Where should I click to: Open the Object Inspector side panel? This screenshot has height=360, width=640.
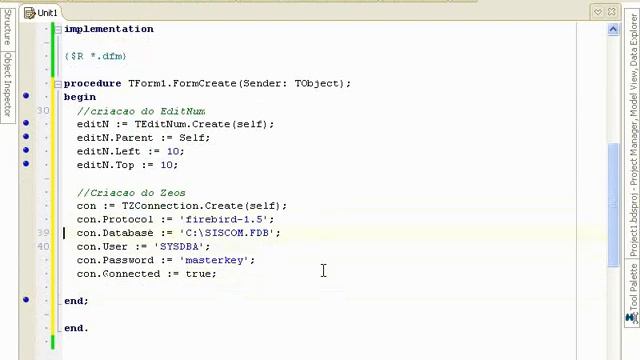(7, 87)
